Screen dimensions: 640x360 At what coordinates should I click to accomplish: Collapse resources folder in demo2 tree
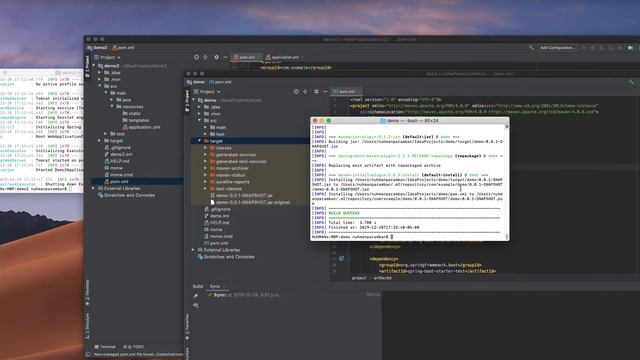point(112,107)
